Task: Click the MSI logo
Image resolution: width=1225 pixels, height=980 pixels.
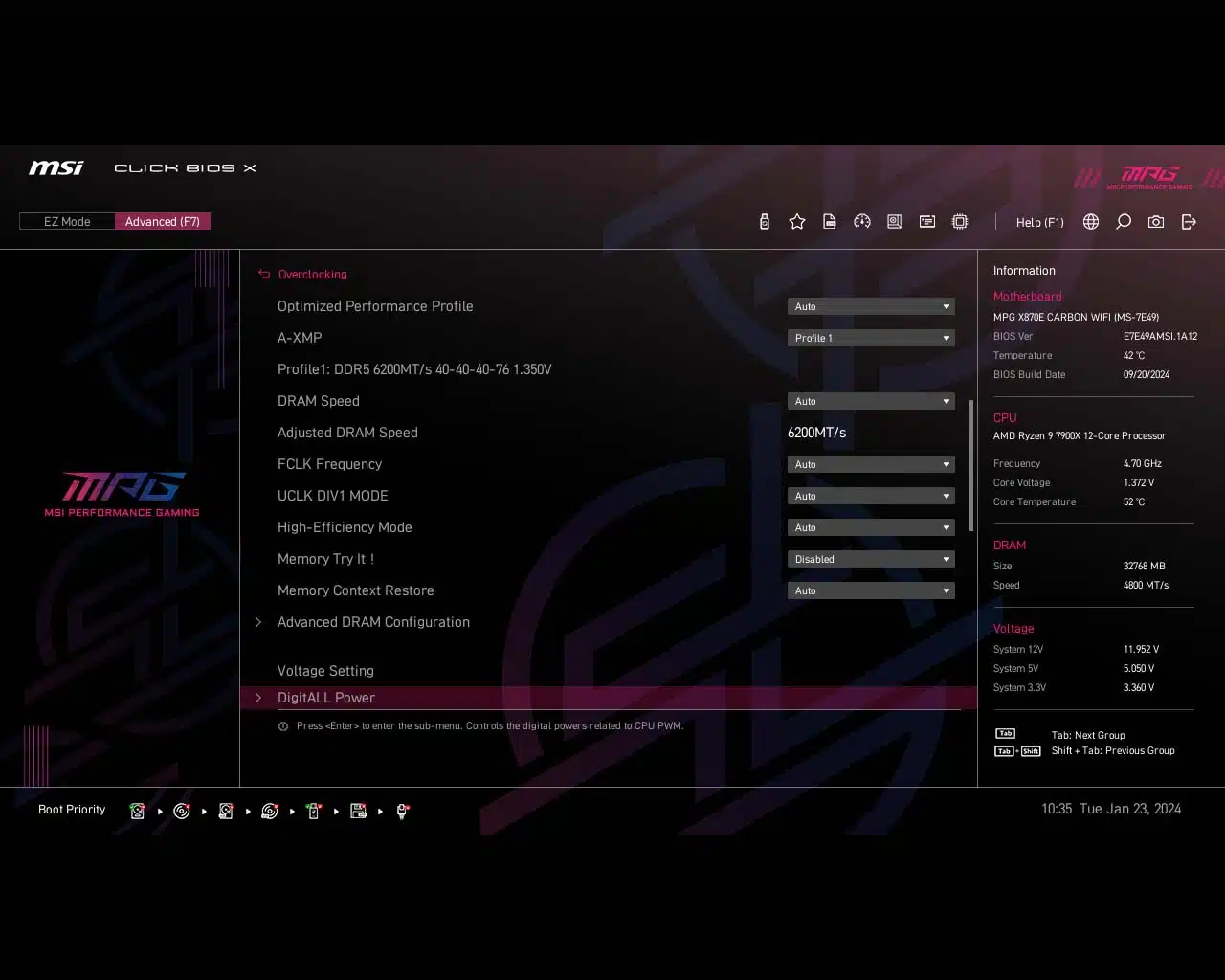Action: coord(56,168)
